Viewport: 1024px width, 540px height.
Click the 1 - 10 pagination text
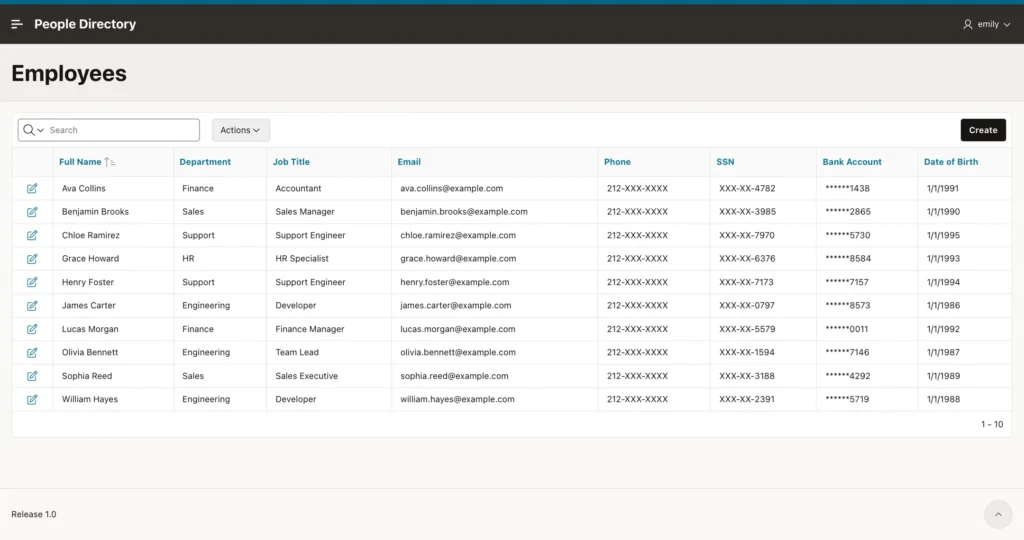991,424
